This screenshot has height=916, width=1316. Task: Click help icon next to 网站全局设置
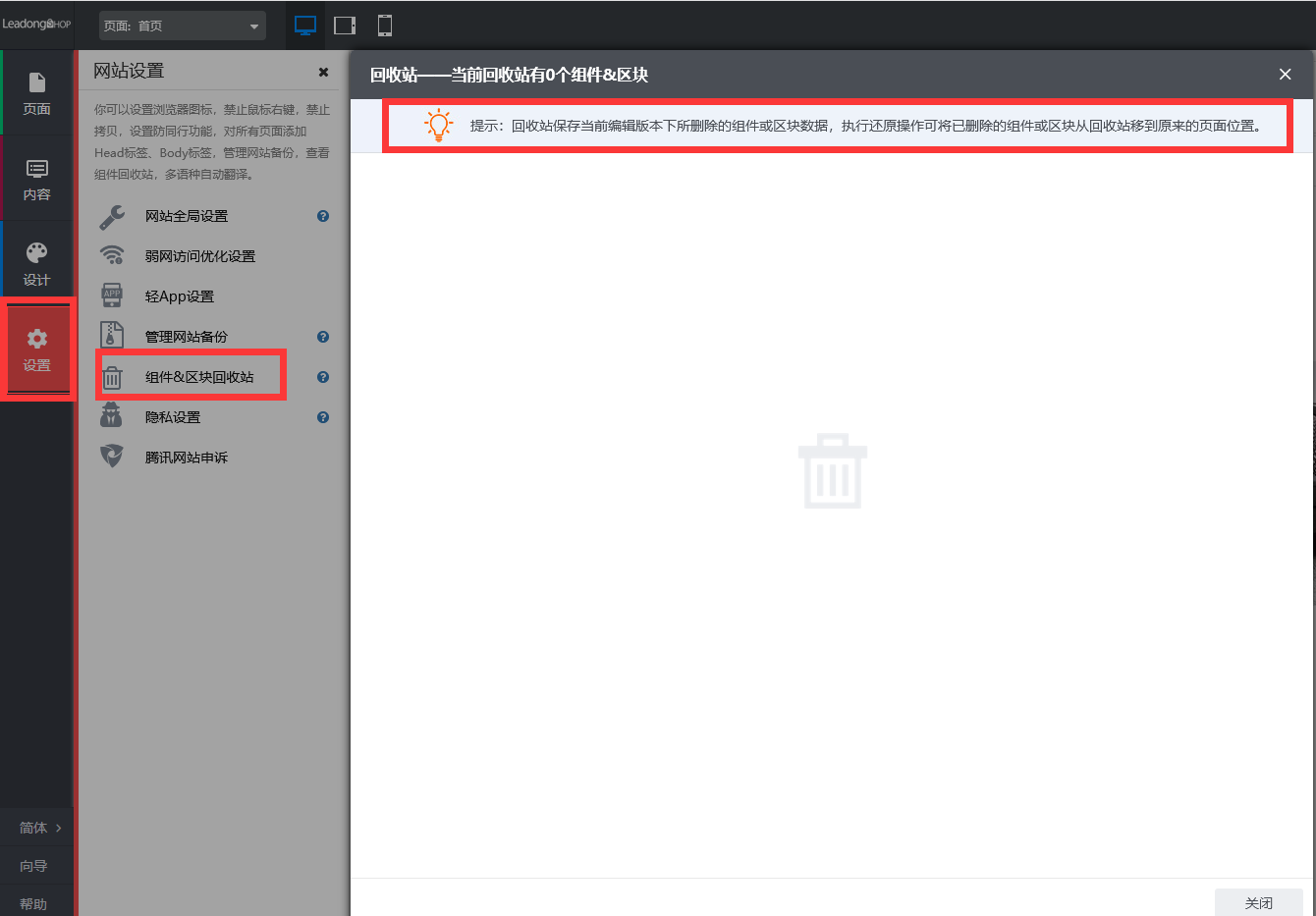point(323,216)
